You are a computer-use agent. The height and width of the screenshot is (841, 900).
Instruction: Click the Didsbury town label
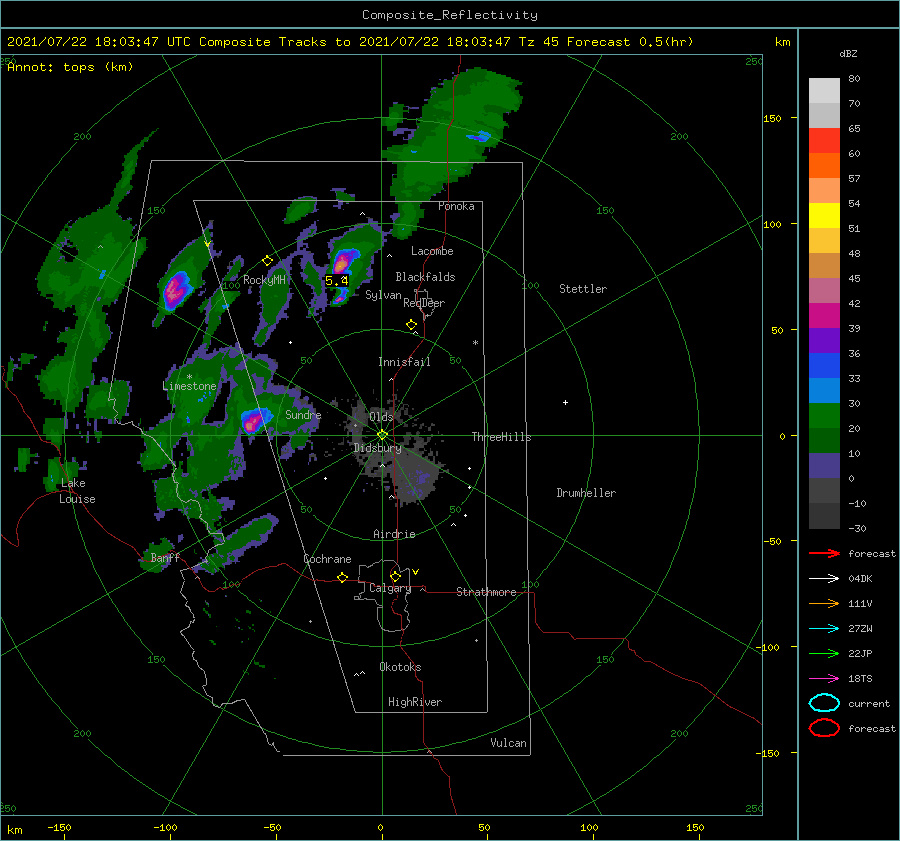pos(377,448)
